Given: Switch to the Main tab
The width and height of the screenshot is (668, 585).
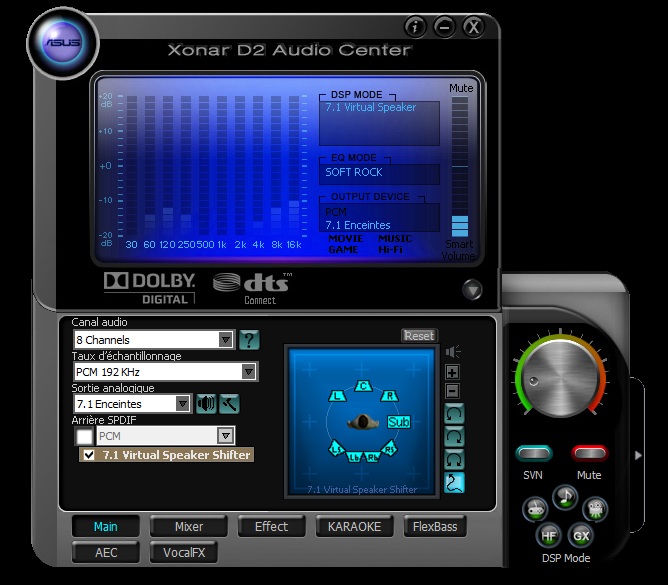Looking at the screenshot, I should [106, 527].
